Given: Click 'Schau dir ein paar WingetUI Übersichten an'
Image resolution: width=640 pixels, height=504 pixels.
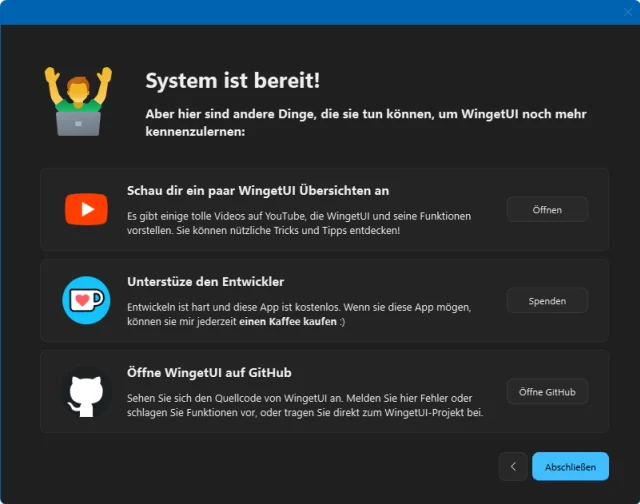Looking at the screenshot, I should click(x=258, y=191).
